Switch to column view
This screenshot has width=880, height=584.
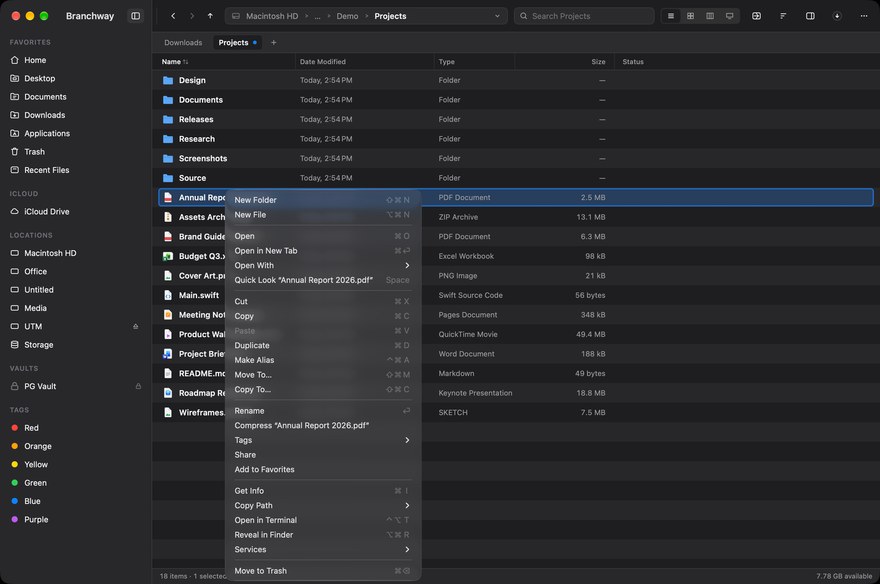710,16
